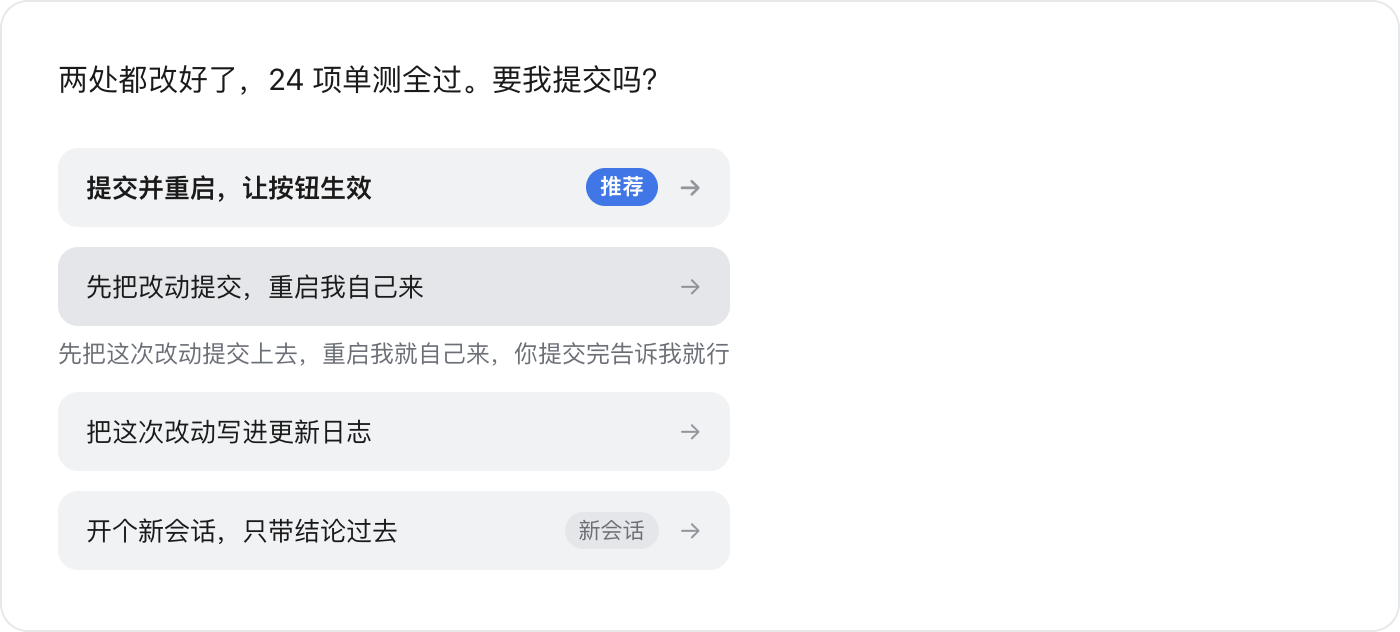Click the arrow icon on 先把改动提交 row
The image size is (1400, 632).
[690, 287]
